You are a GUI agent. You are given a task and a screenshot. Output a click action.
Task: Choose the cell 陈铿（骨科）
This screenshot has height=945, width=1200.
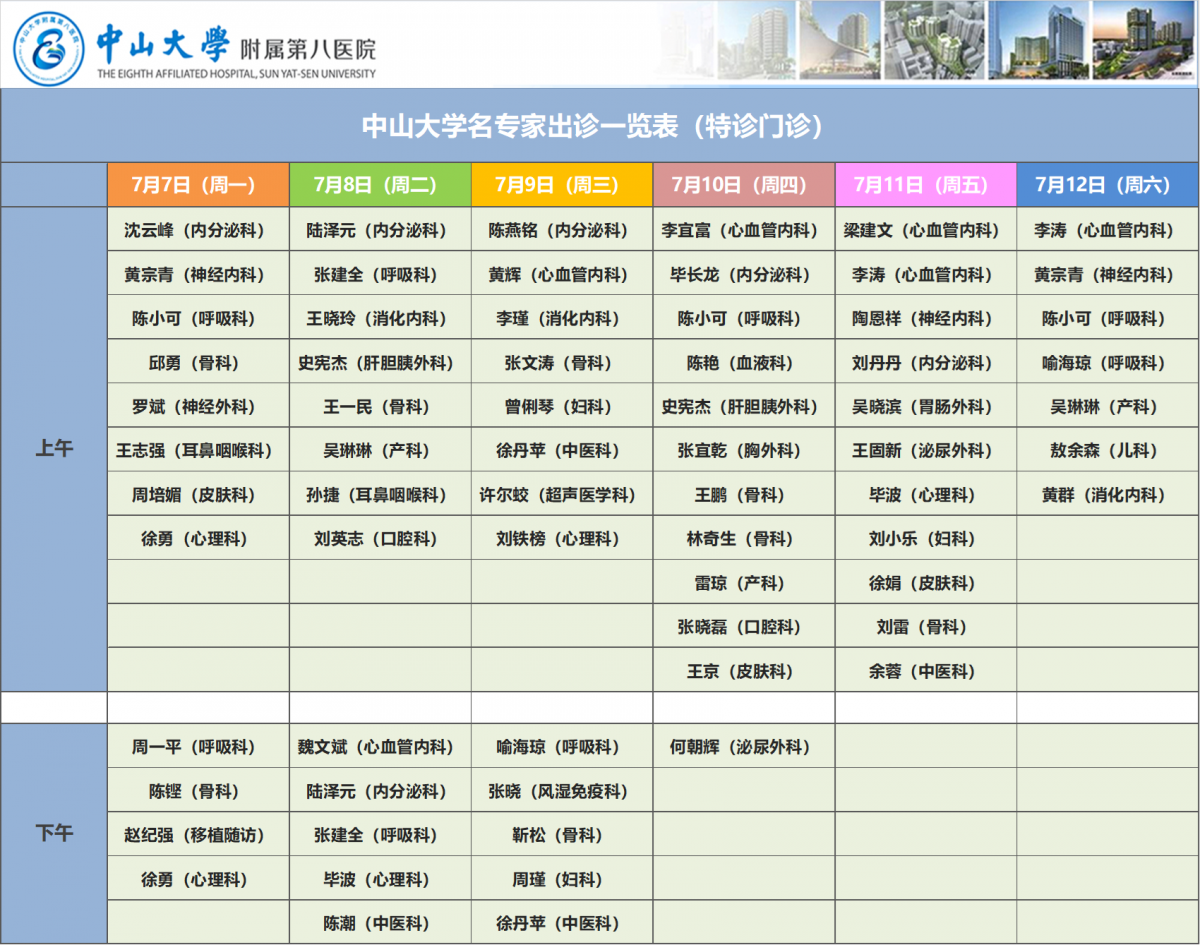pos(198,790)
